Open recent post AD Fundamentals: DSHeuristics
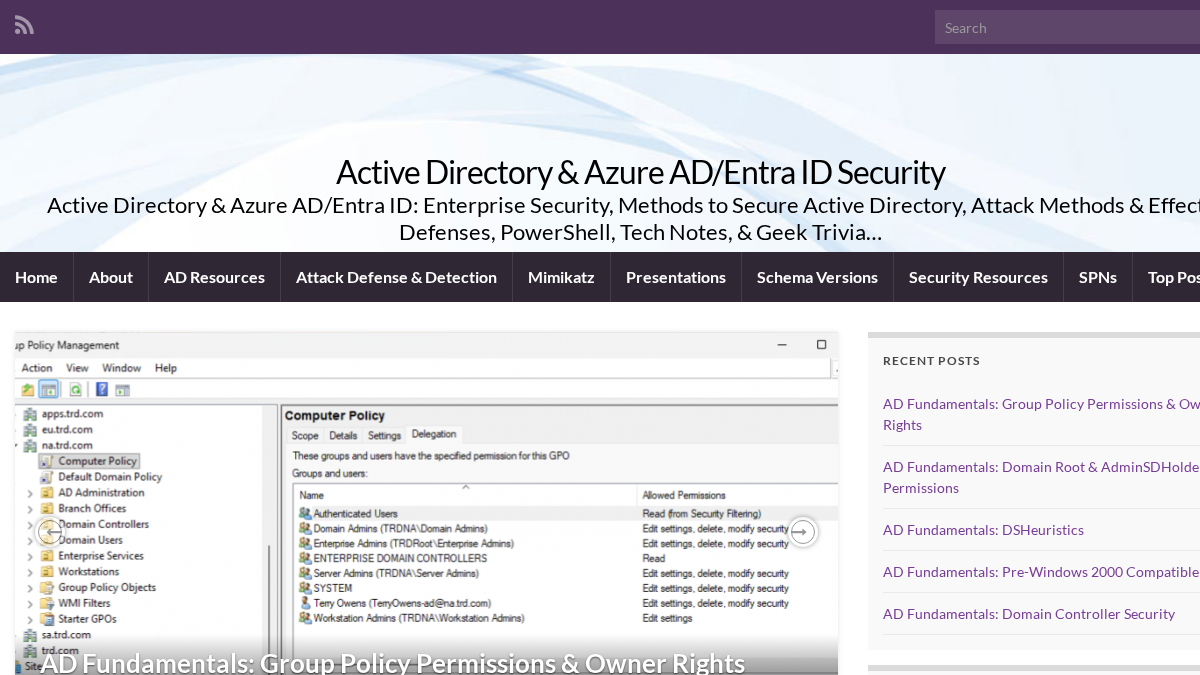Viewport: 1200px width, 675px height. coord(983,530)
